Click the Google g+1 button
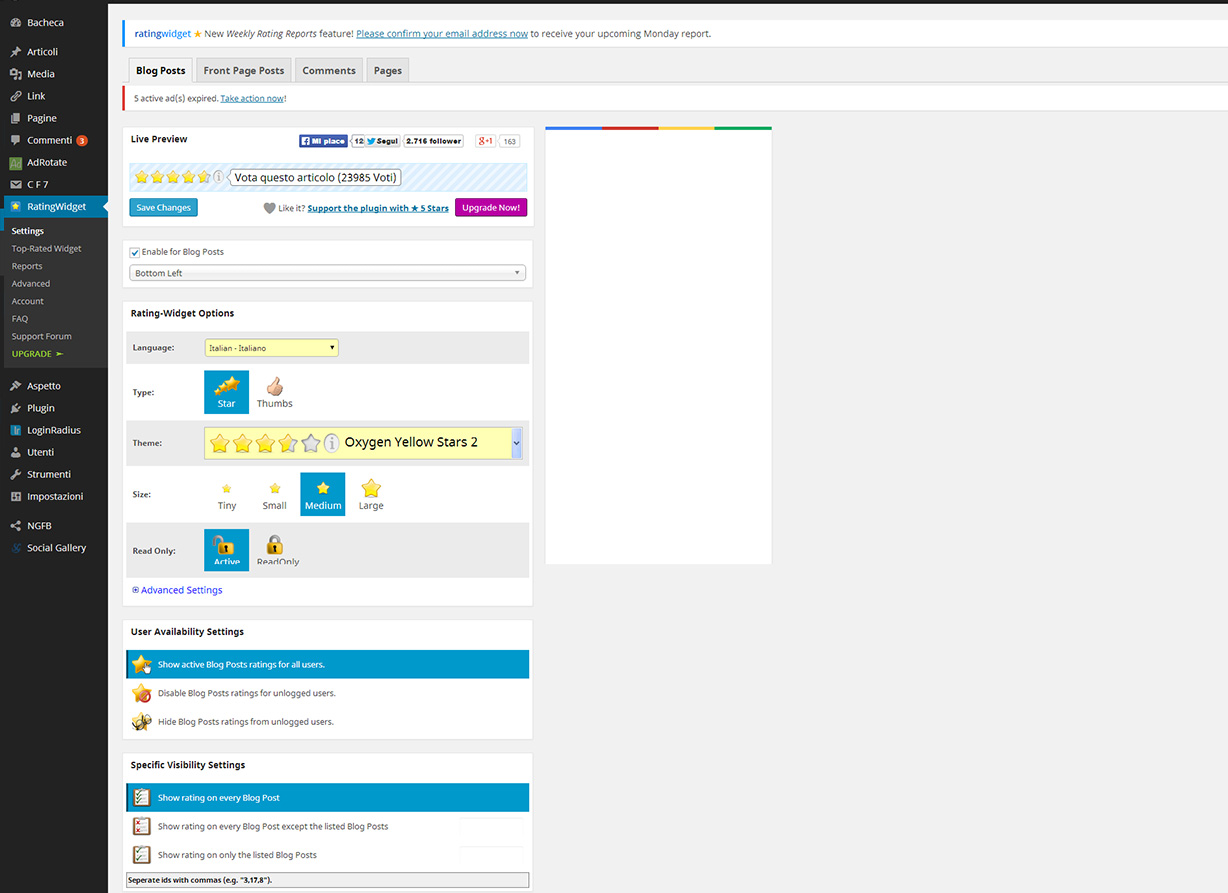1228x893 pixels. point(485,141)
